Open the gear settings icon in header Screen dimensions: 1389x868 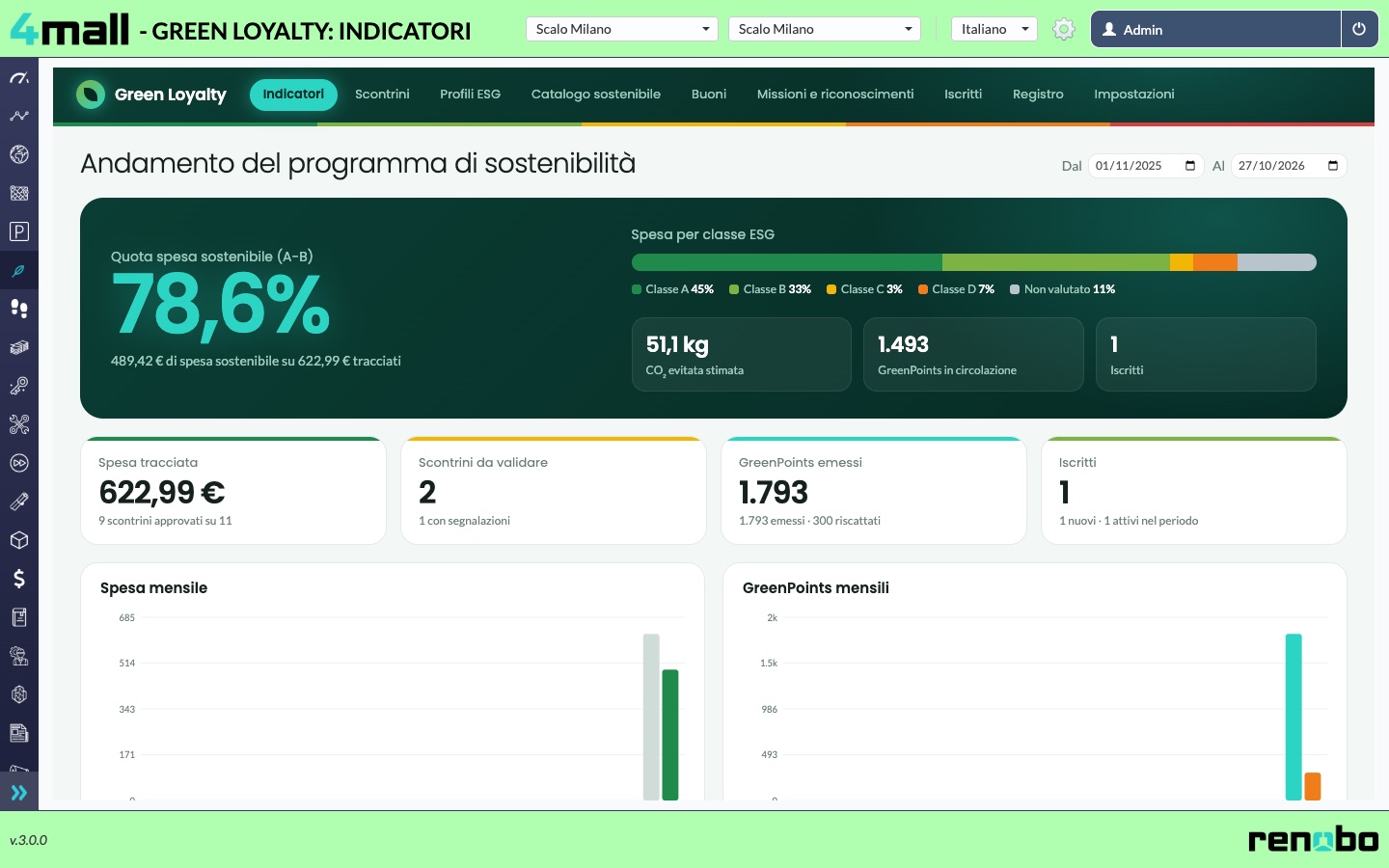pos(1064,29)
